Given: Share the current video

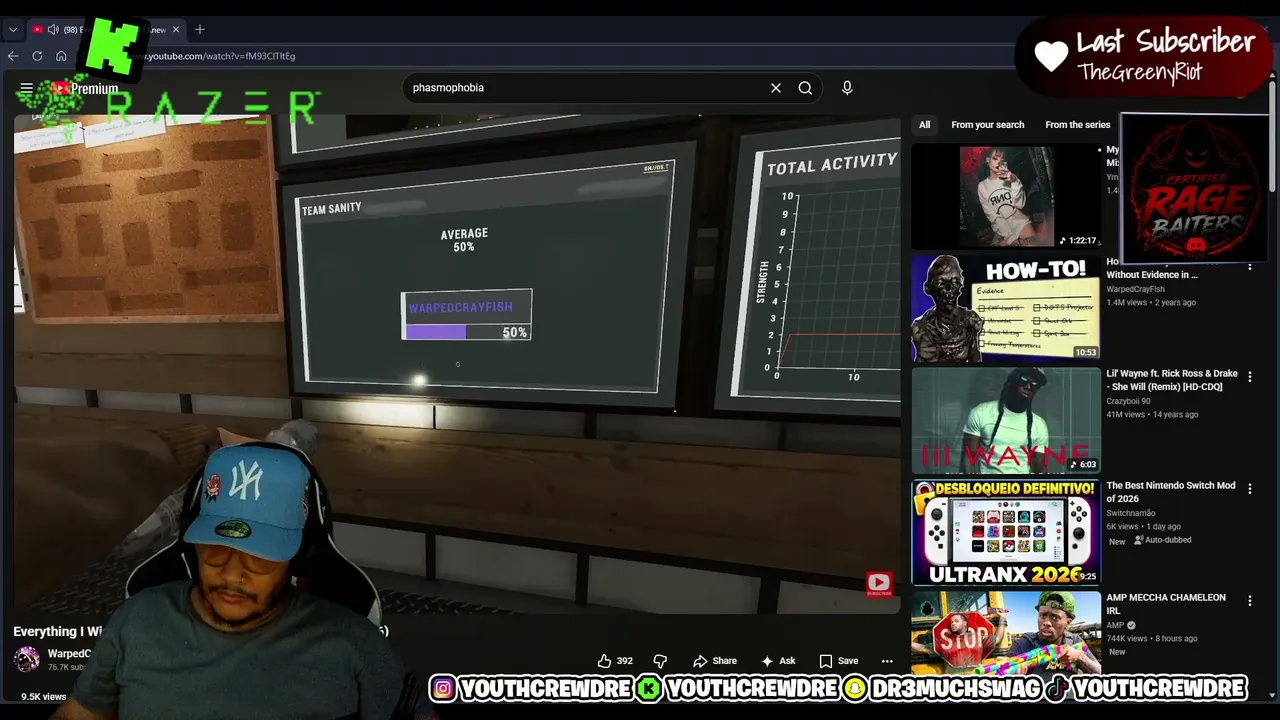Looking at the screenshot, I should 715,661.
